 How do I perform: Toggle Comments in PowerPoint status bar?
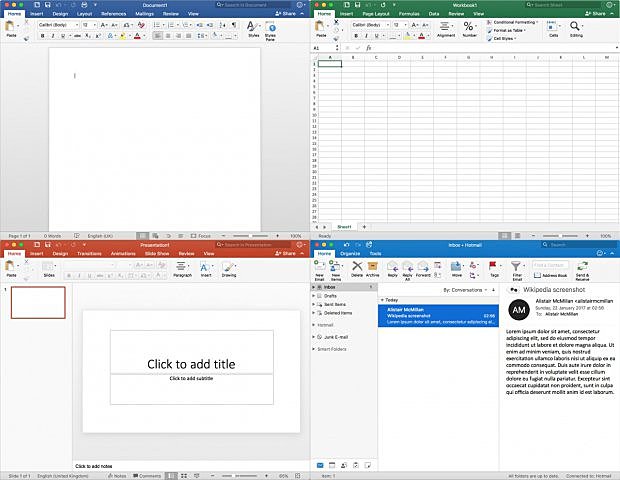click(147, 476)
